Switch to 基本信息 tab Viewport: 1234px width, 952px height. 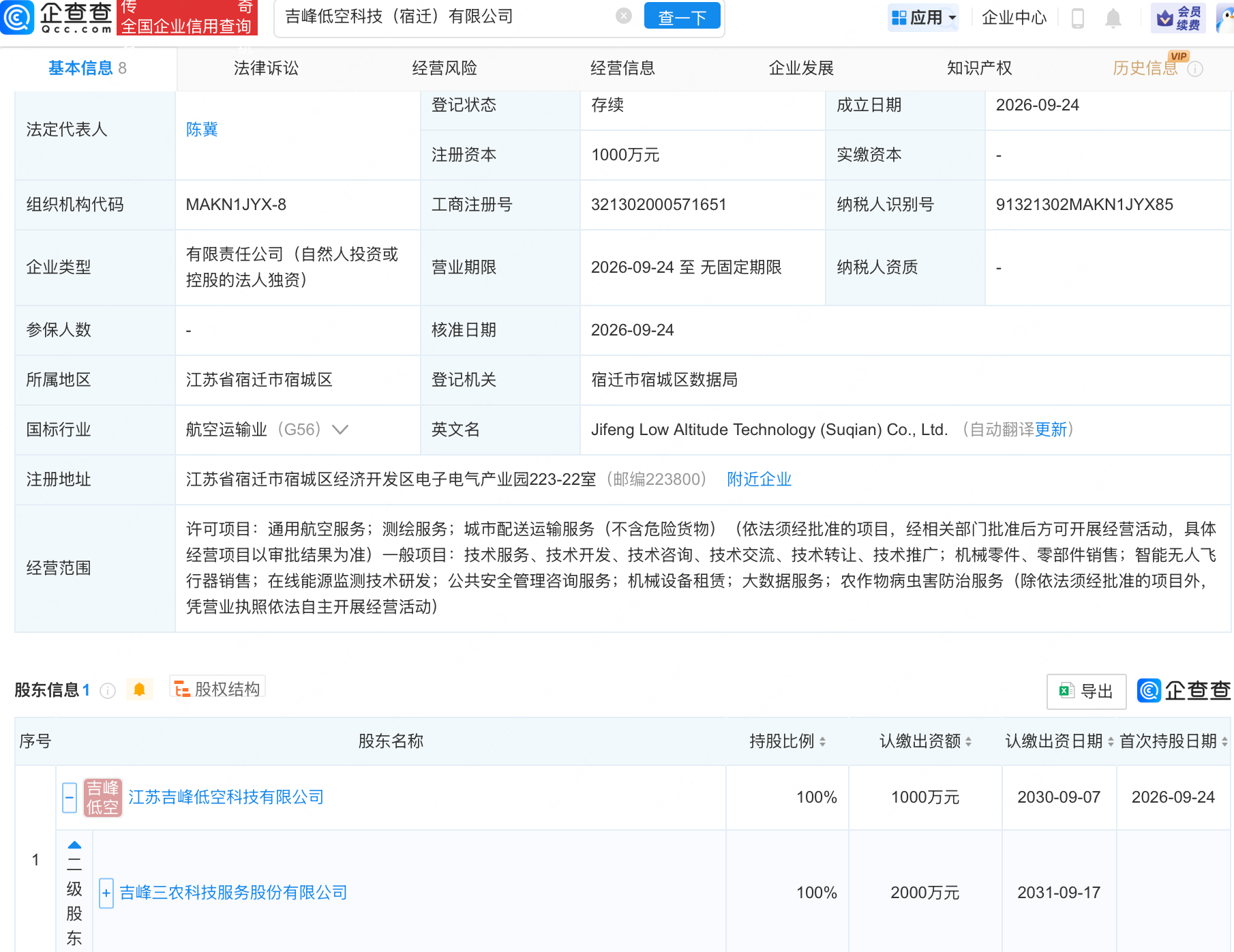click(x=87, y=68)
